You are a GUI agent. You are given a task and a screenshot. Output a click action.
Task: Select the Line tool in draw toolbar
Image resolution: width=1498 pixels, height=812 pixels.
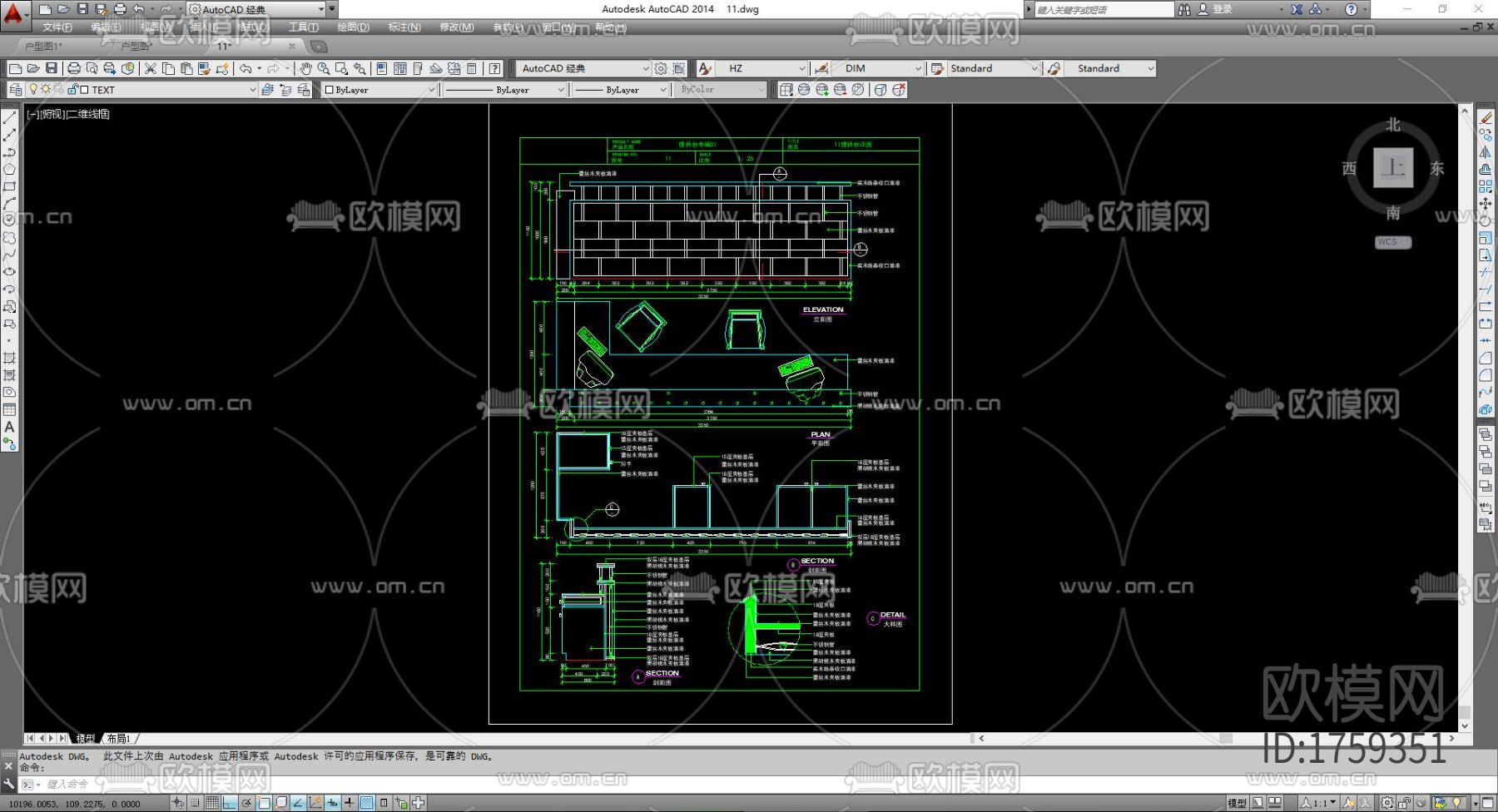tap(10, 118)
